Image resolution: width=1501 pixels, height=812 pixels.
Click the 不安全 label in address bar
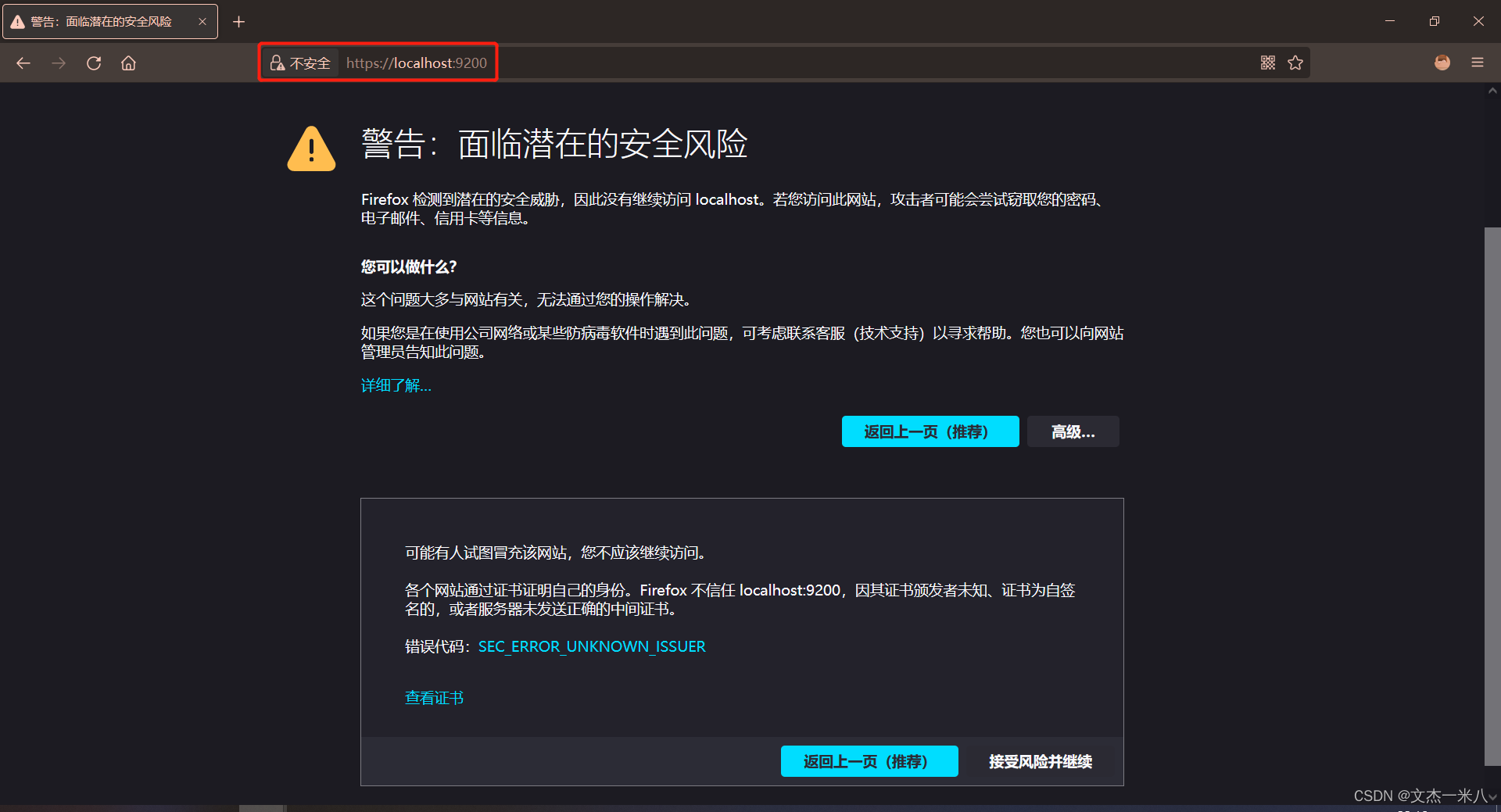(310, 63)
